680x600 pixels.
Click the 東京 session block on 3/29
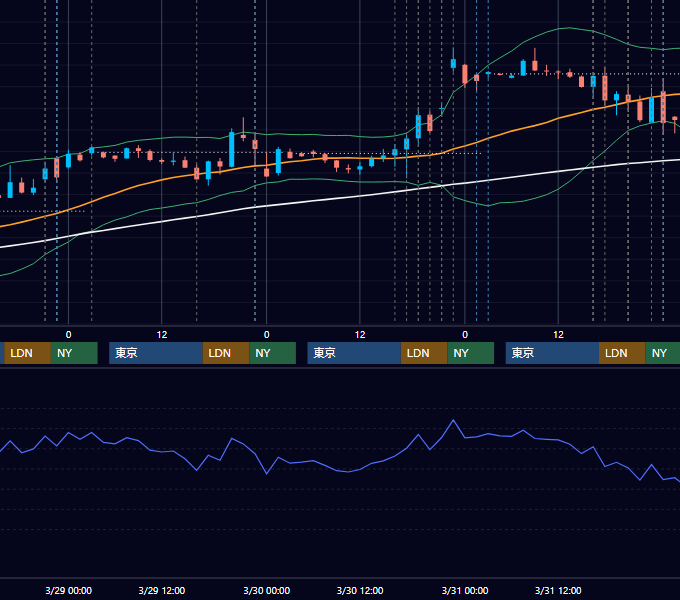(156, 353)
